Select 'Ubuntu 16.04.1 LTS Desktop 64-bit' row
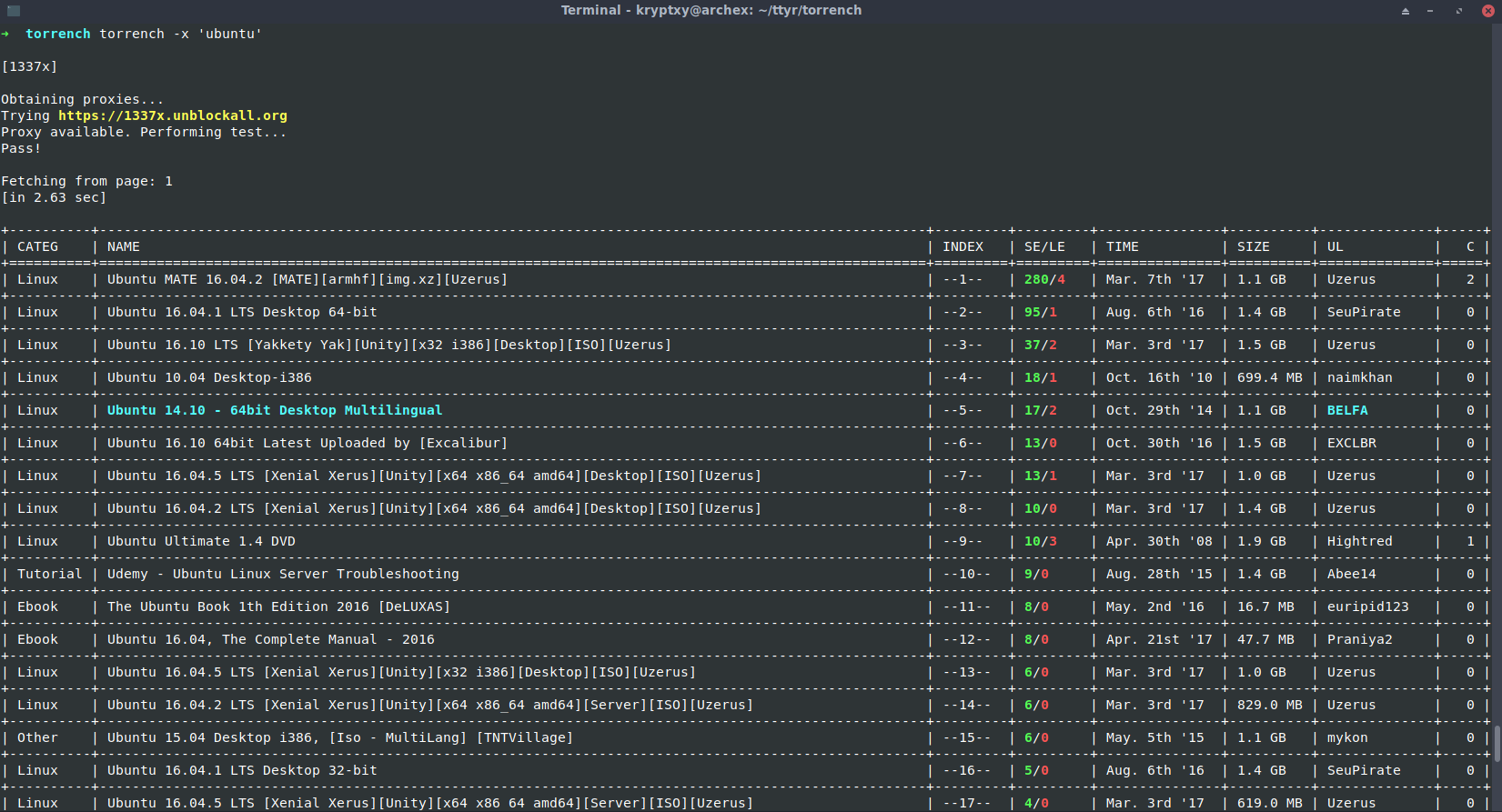Image resolution: width=1502 pixels, height=812 pixels. coord(242,312)
